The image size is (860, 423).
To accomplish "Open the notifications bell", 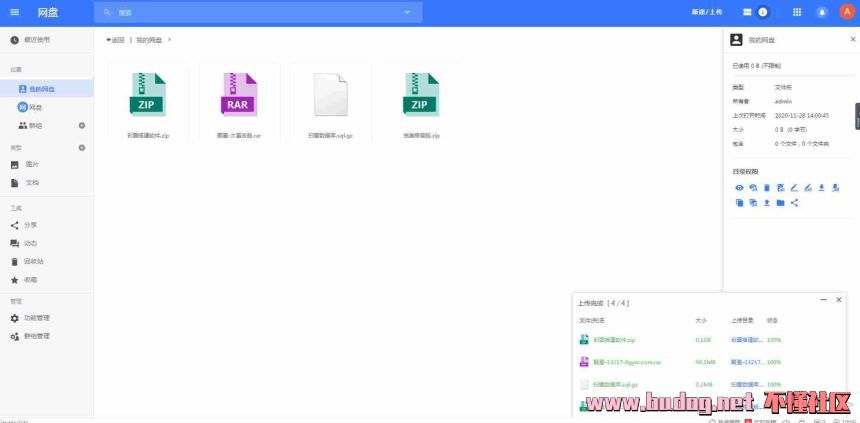I will [822, 12].
